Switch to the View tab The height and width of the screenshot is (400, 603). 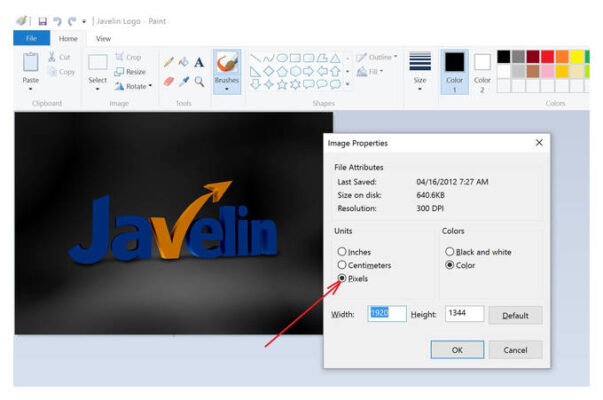[x=103, y=38]
